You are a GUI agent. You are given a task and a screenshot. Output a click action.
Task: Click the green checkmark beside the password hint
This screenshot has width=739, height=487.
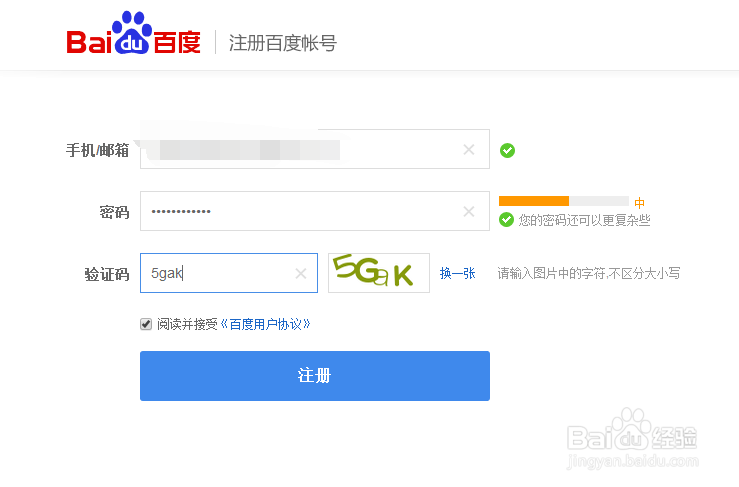506,220
